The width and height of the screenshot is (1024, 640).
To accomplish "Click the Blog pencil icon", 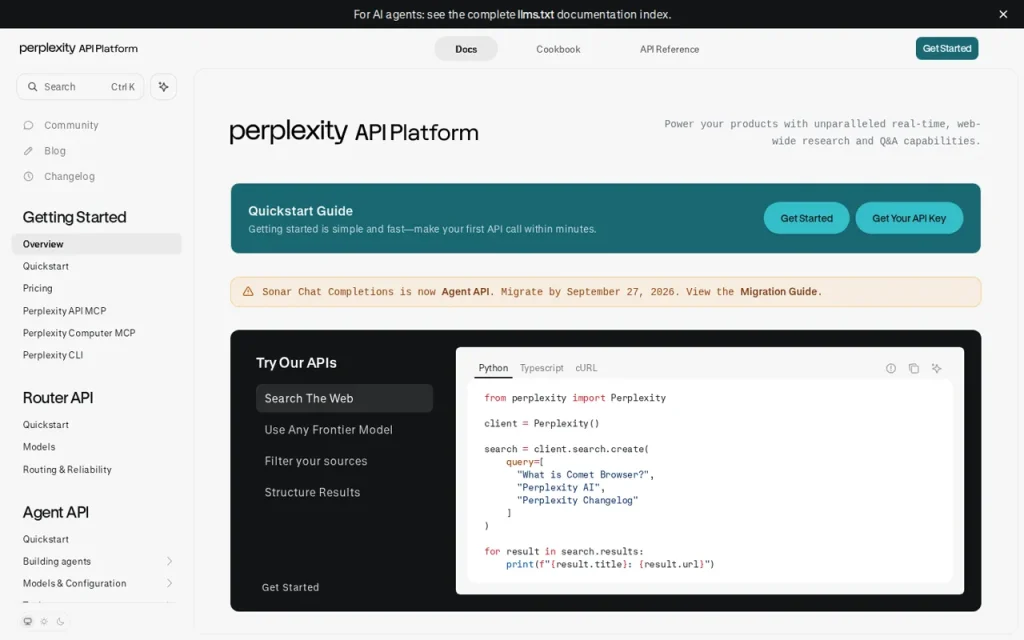I will click(x=28, y=151).
